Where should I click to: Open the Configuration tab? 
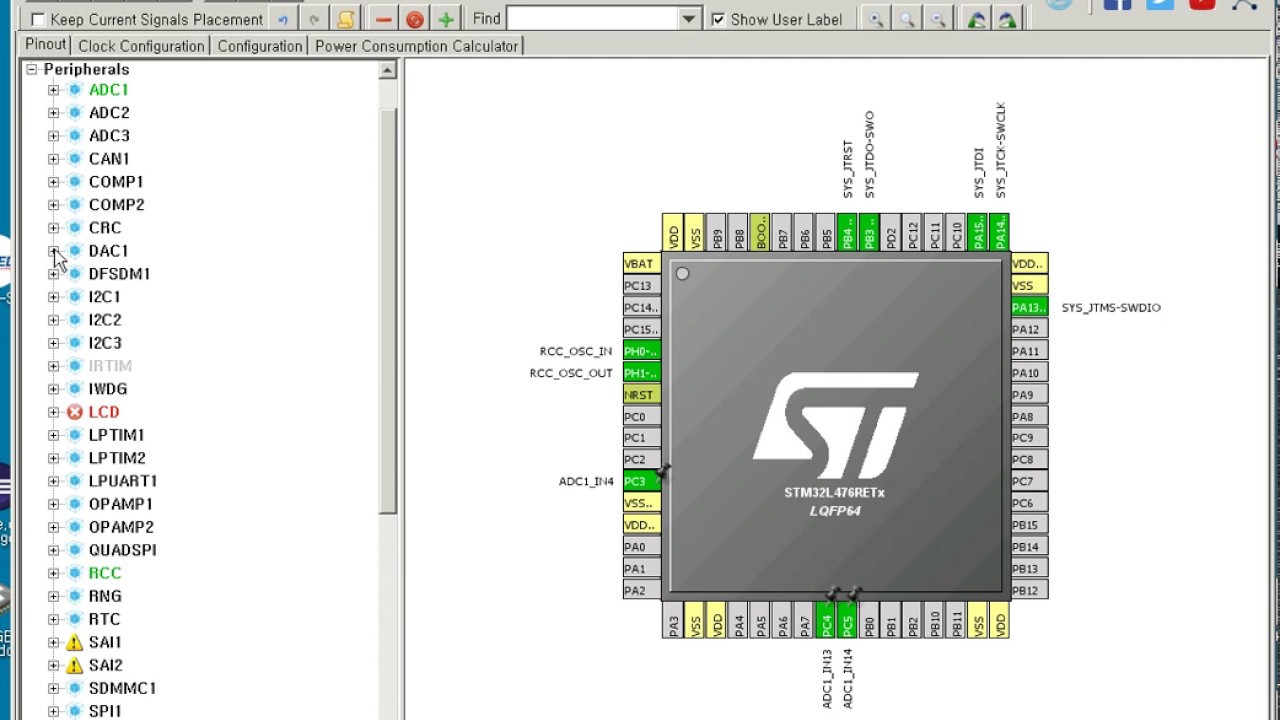click(x=260, y=46)
